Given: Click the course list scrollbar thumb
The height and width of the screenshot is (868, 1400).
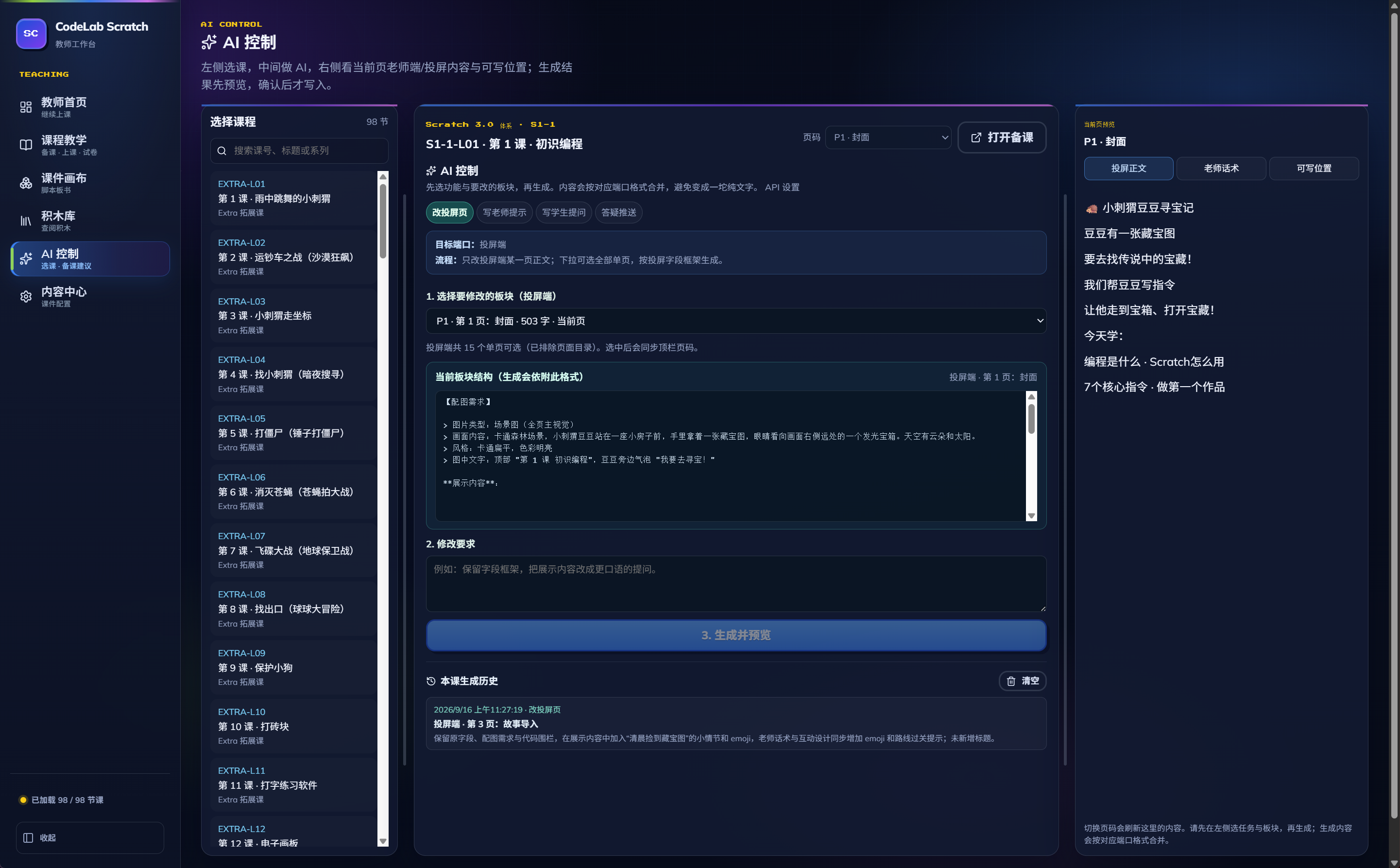Looking at the screenshot, I should (x=383, y=221).
